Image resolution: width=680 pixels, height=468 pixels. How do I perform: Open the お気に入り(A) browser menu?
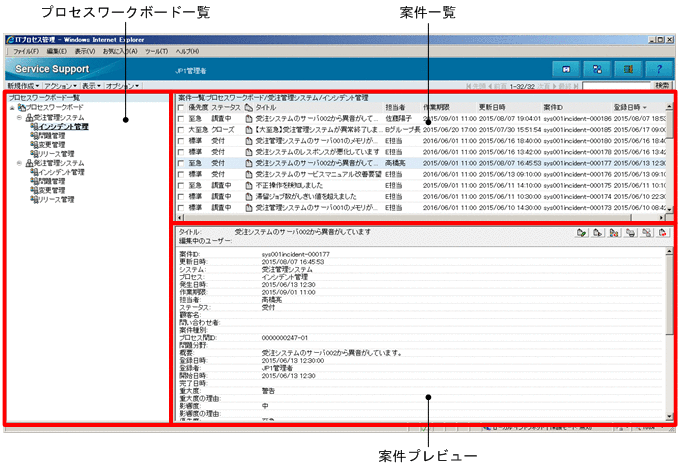[120, 51]
